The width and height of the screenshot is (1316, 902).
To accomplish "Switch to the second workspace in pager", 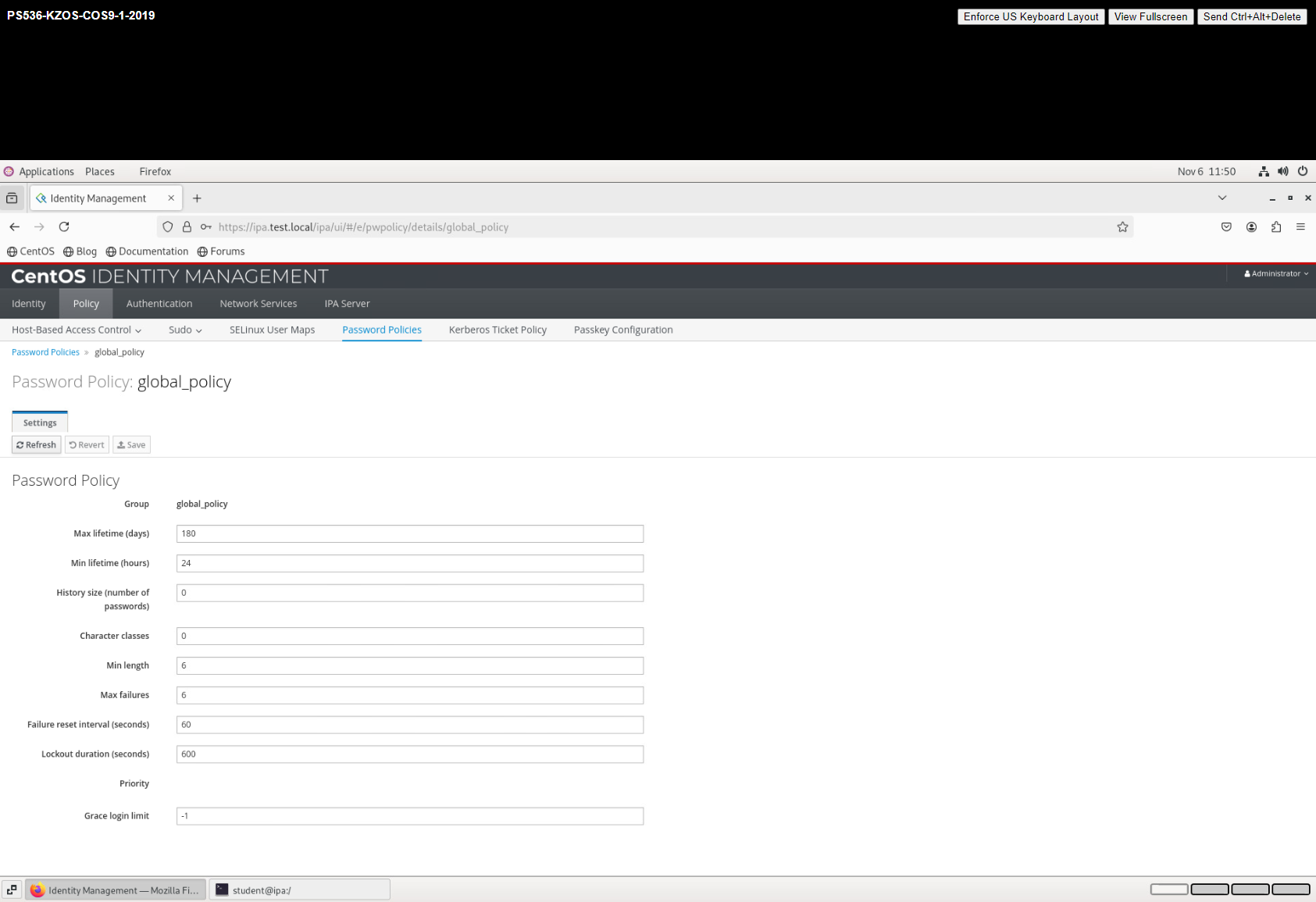I will tap(1210, 890).
